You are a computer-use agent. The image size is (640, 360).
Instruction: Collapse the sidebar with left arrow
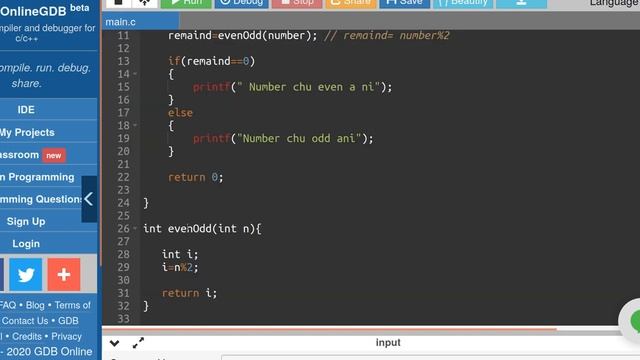point(89,199)
